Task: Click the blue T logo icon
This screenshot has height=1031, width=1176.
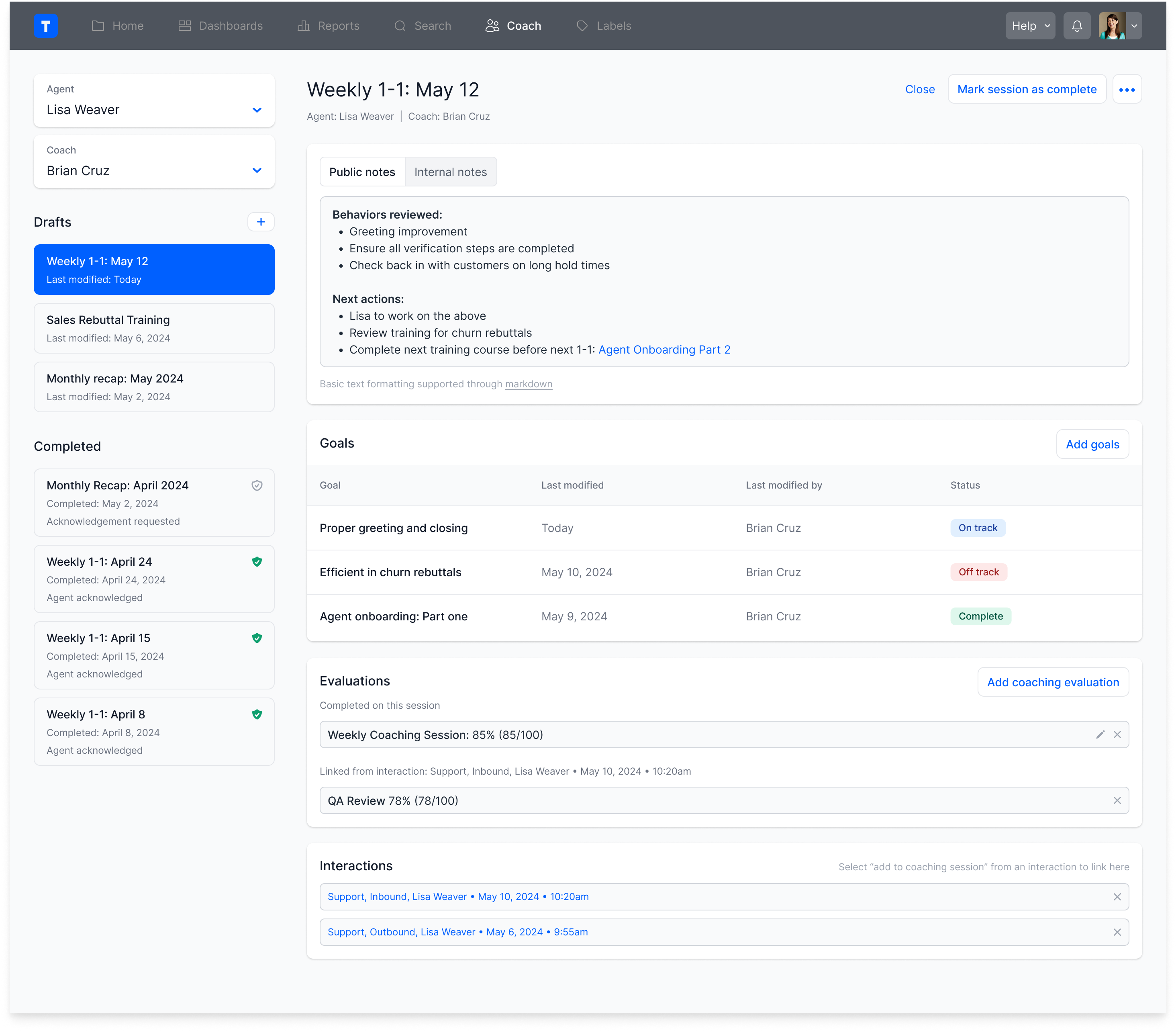Action: 45,26
